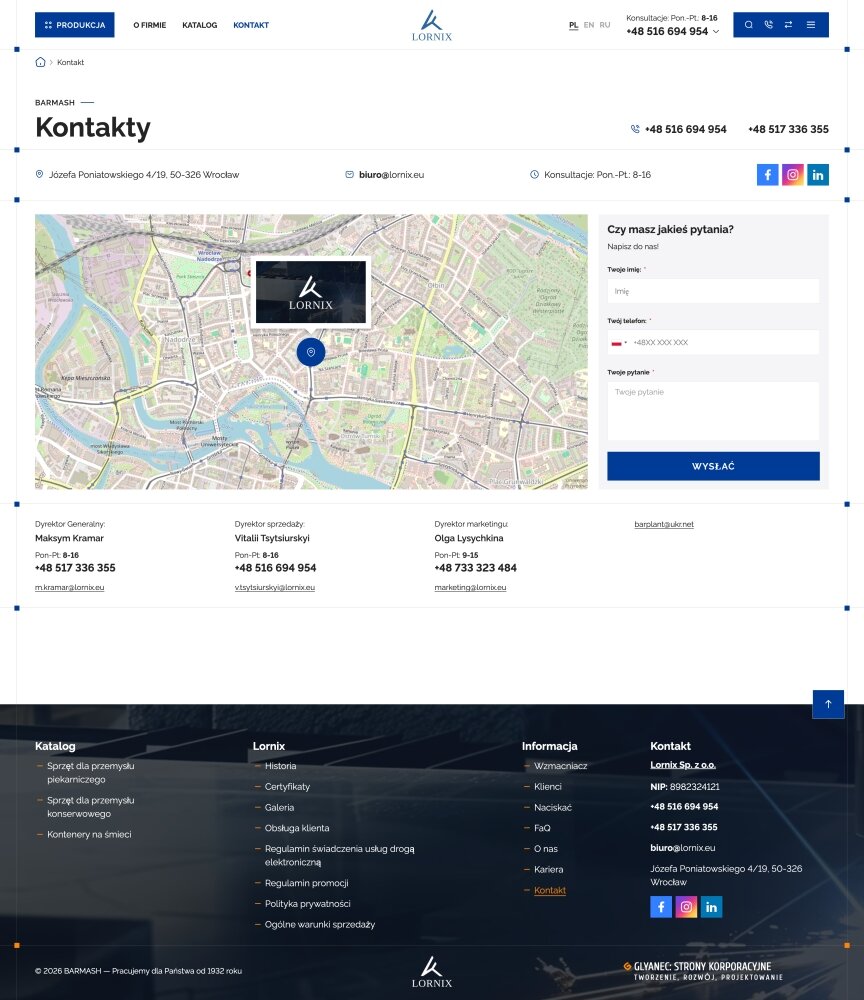Click the blue location pin on the map
Screen dimensions: 864x1000
tap(311, 352)
